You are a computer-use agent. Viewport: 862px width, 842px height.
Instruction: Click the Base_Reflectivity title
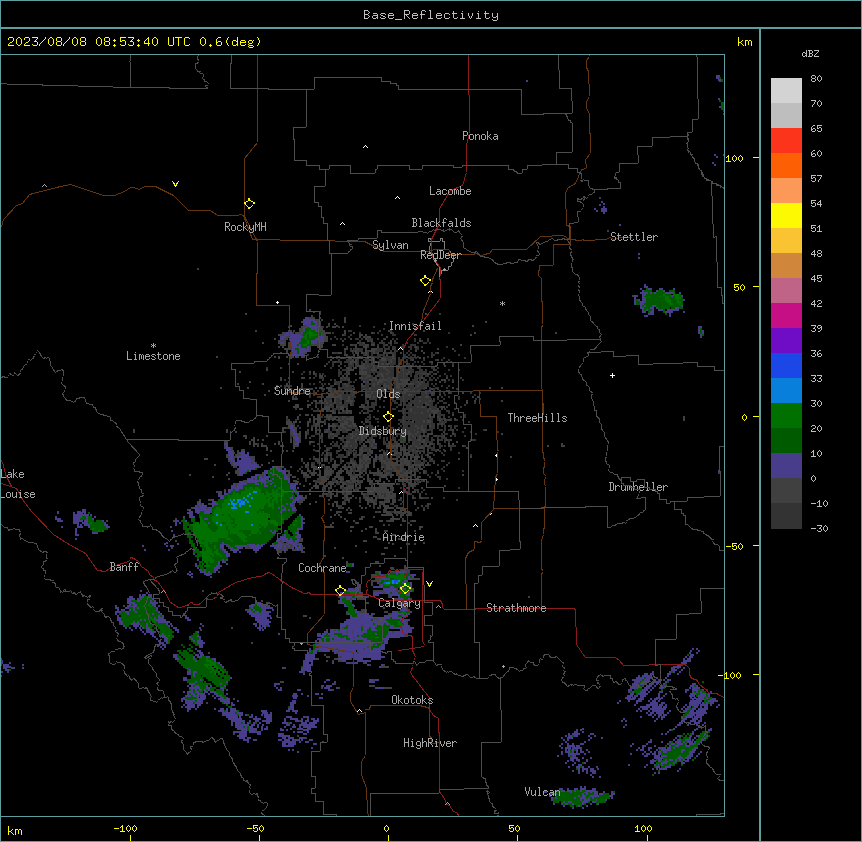click(x=431, y=15)
